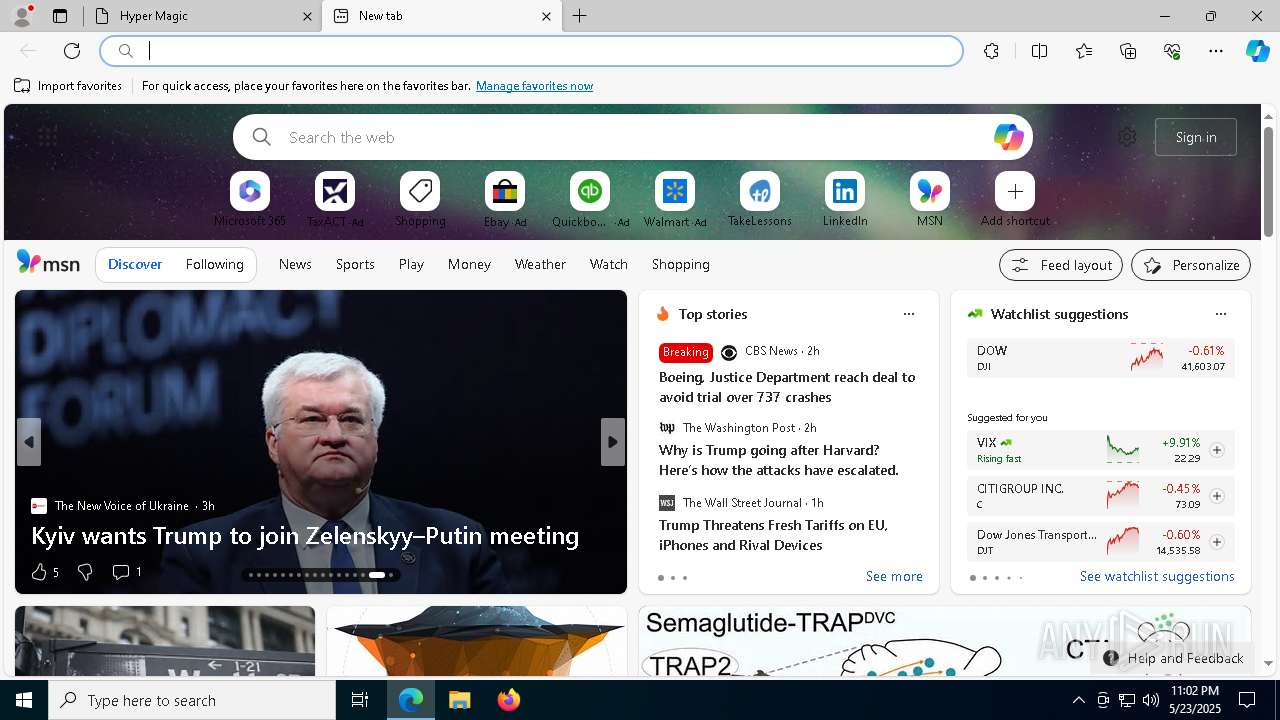
Task: Click Manage favorites now link
Action: pyautogui.click(x=534, y=86)
